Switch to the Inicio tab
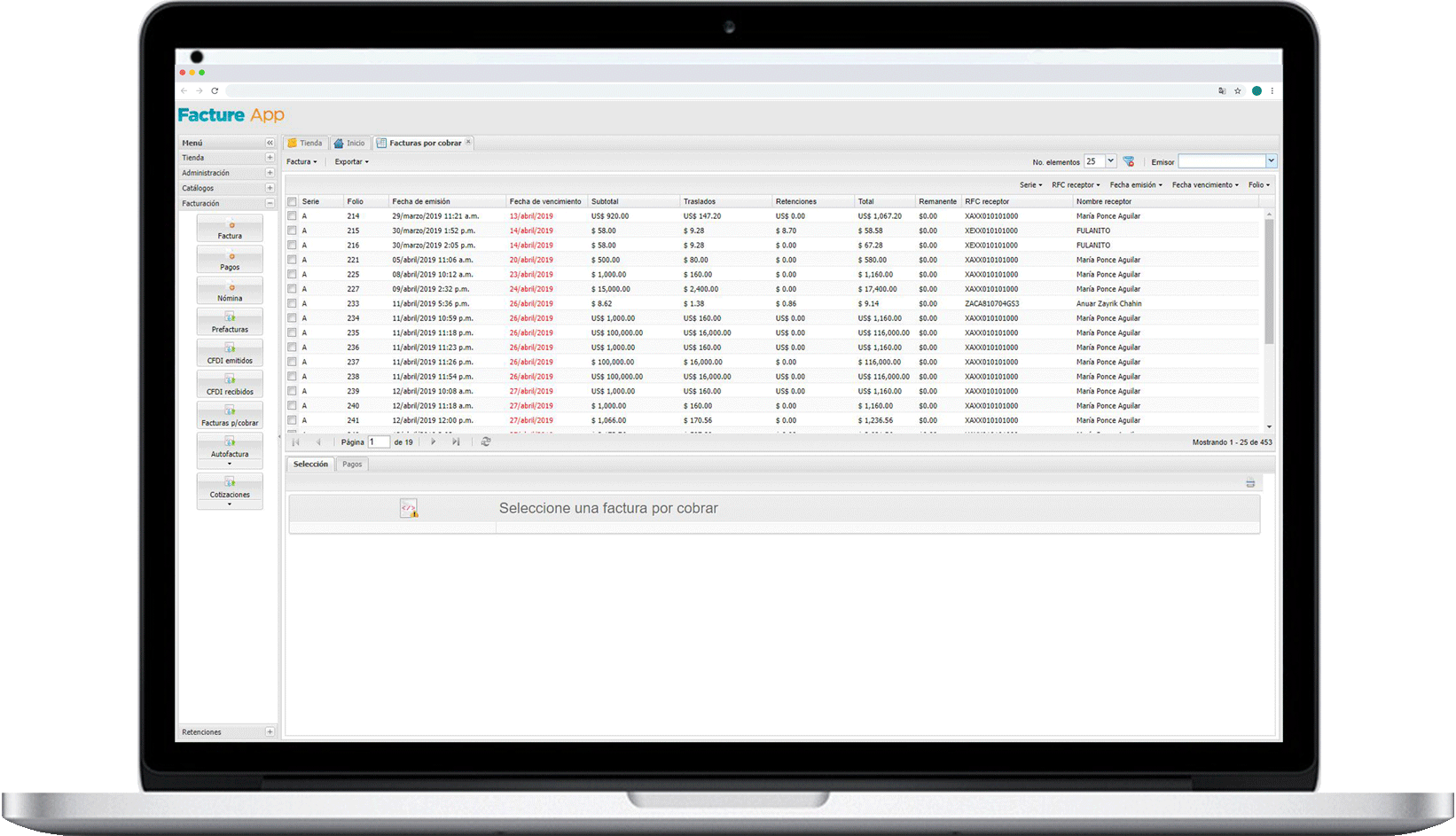This screenshot has width=1456, height=836. point(349,143)
